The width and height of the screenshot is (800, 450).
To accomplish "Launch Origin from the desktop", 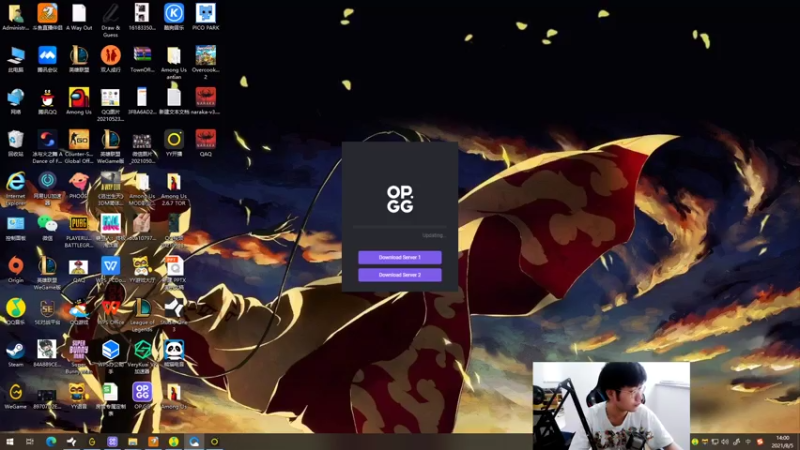I will coord(15,269).
